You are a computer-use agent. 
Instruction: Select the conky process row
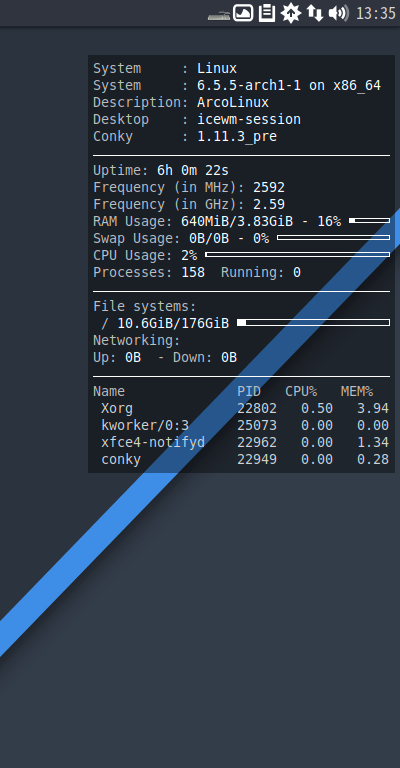coord(241,459)
